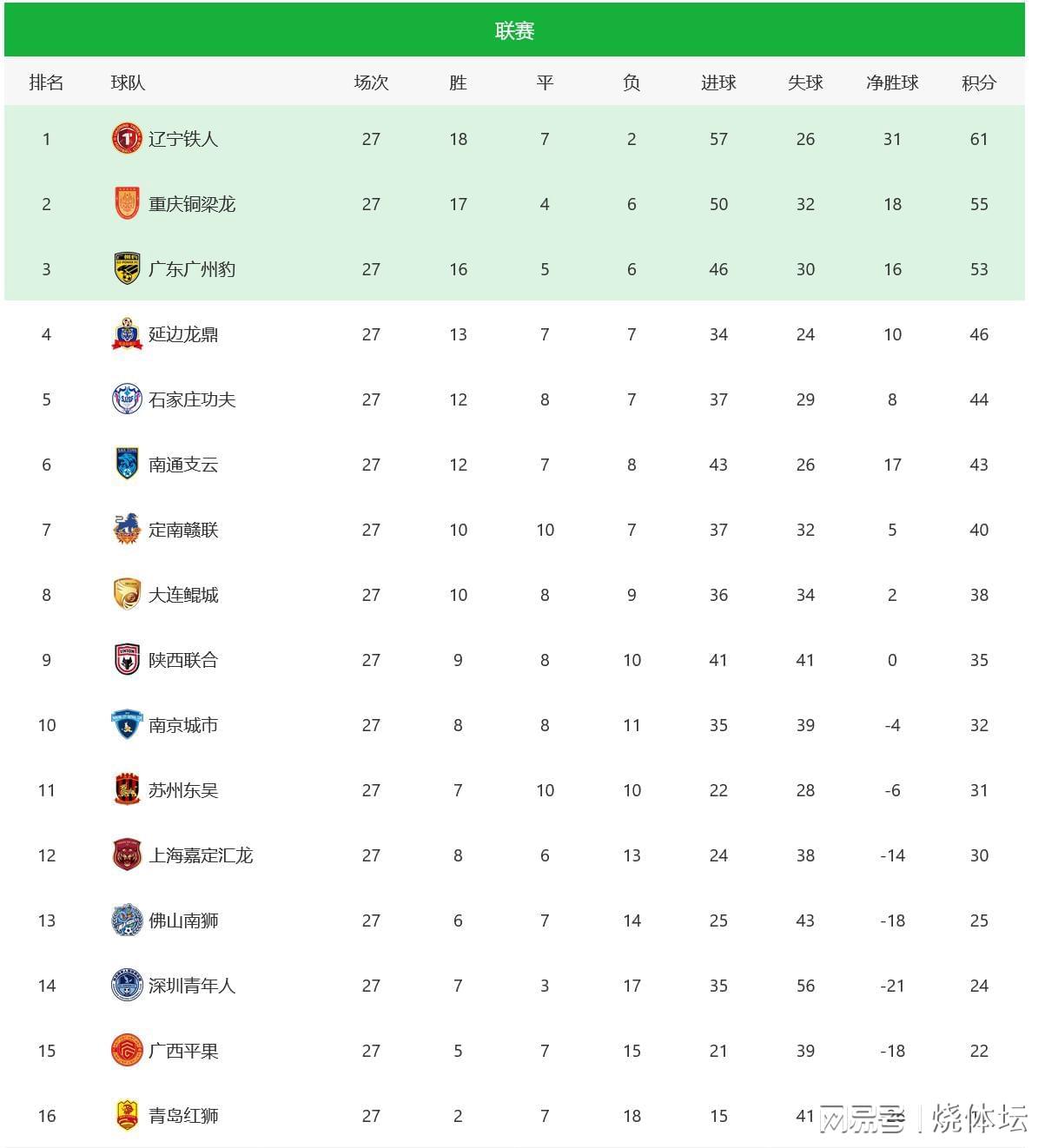Screen dimensions: 1045x1148
Task: Click the 陕西联合 club badge
Action: pyautogui.click(x=127, y=660)
